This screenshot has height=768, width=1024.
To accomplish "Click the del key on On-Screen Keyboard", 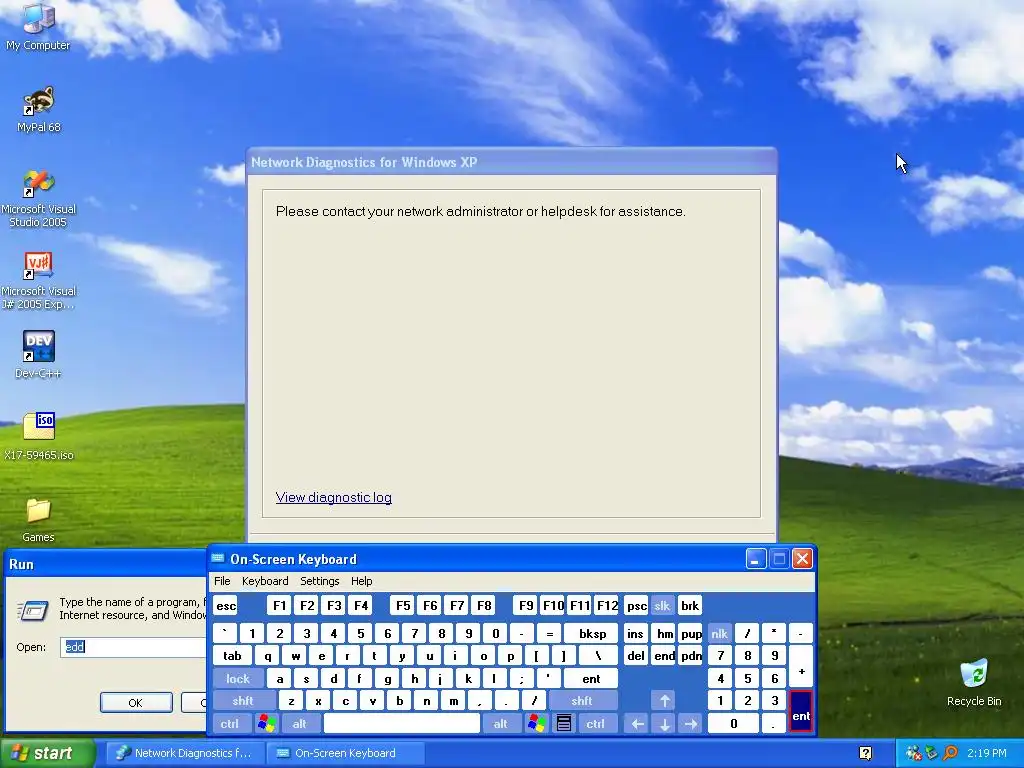I will pyautogui.click(x=636, y=656).
